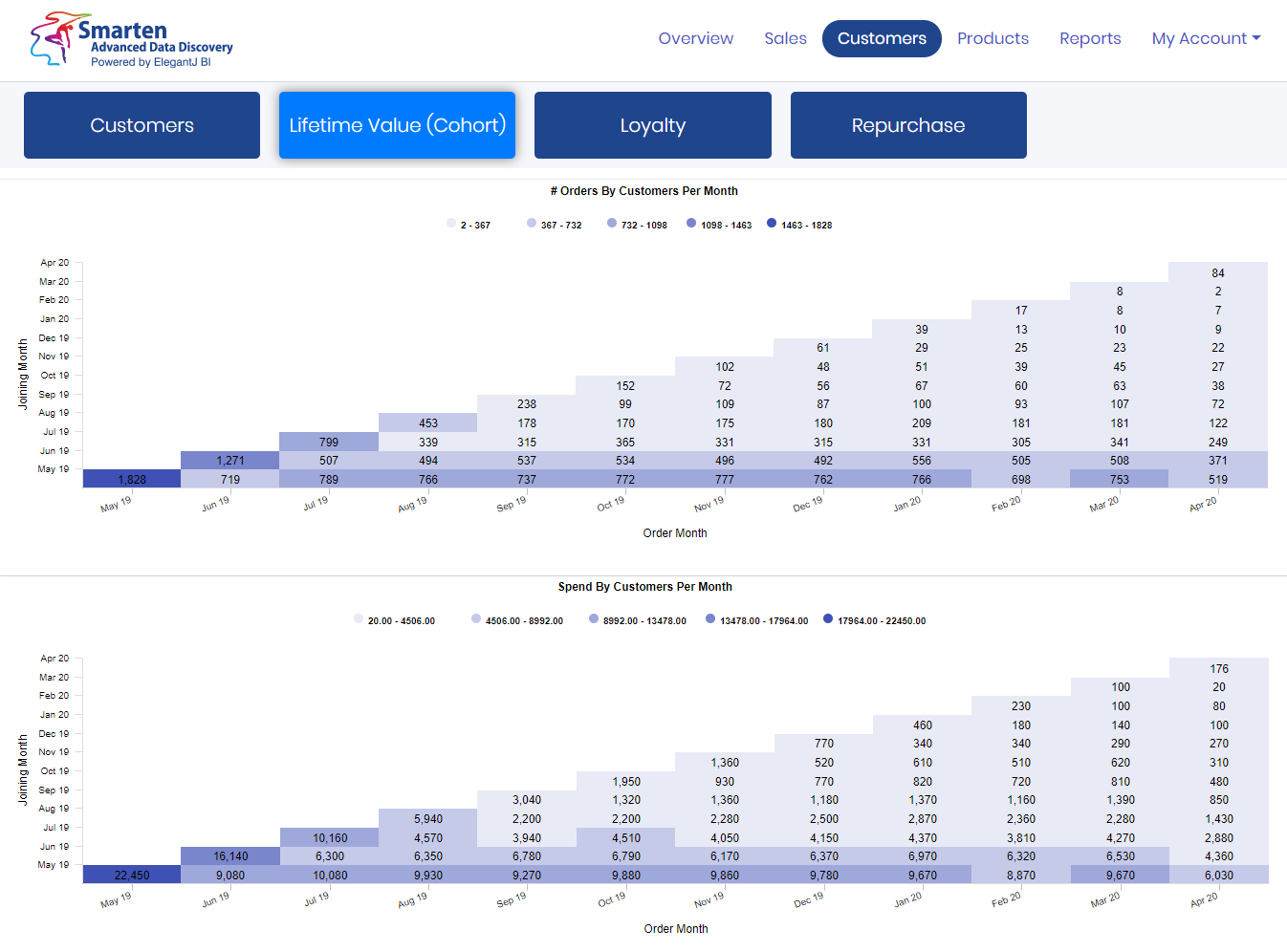The width and height of the screenshot is (1287, 952).
Task: Toggle the 1463 - 1828 legend swatch
Action: point(772,223)
